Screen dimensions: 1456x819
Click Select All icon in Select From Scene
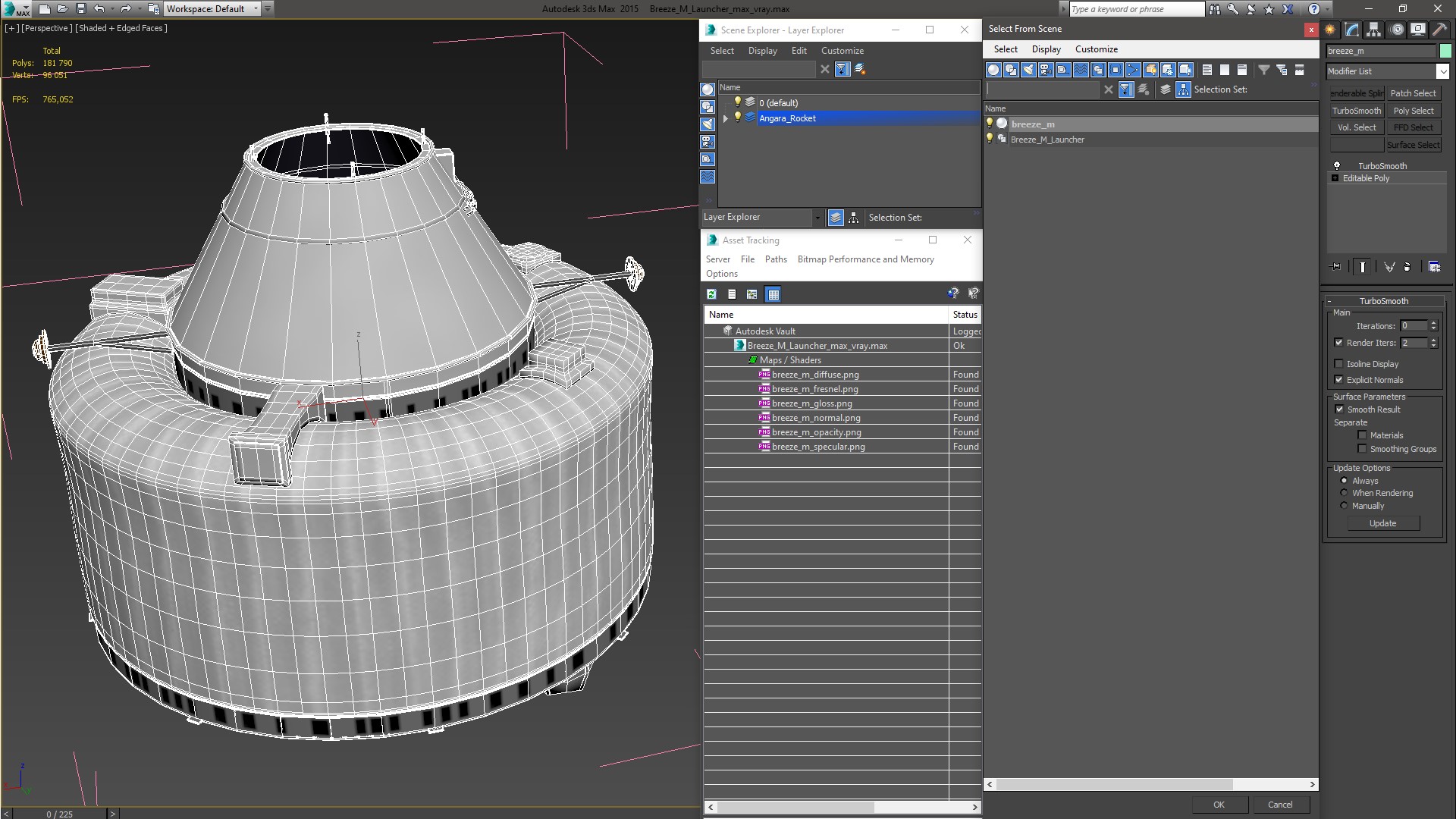pyautogui.click(x=1207, y=70)
